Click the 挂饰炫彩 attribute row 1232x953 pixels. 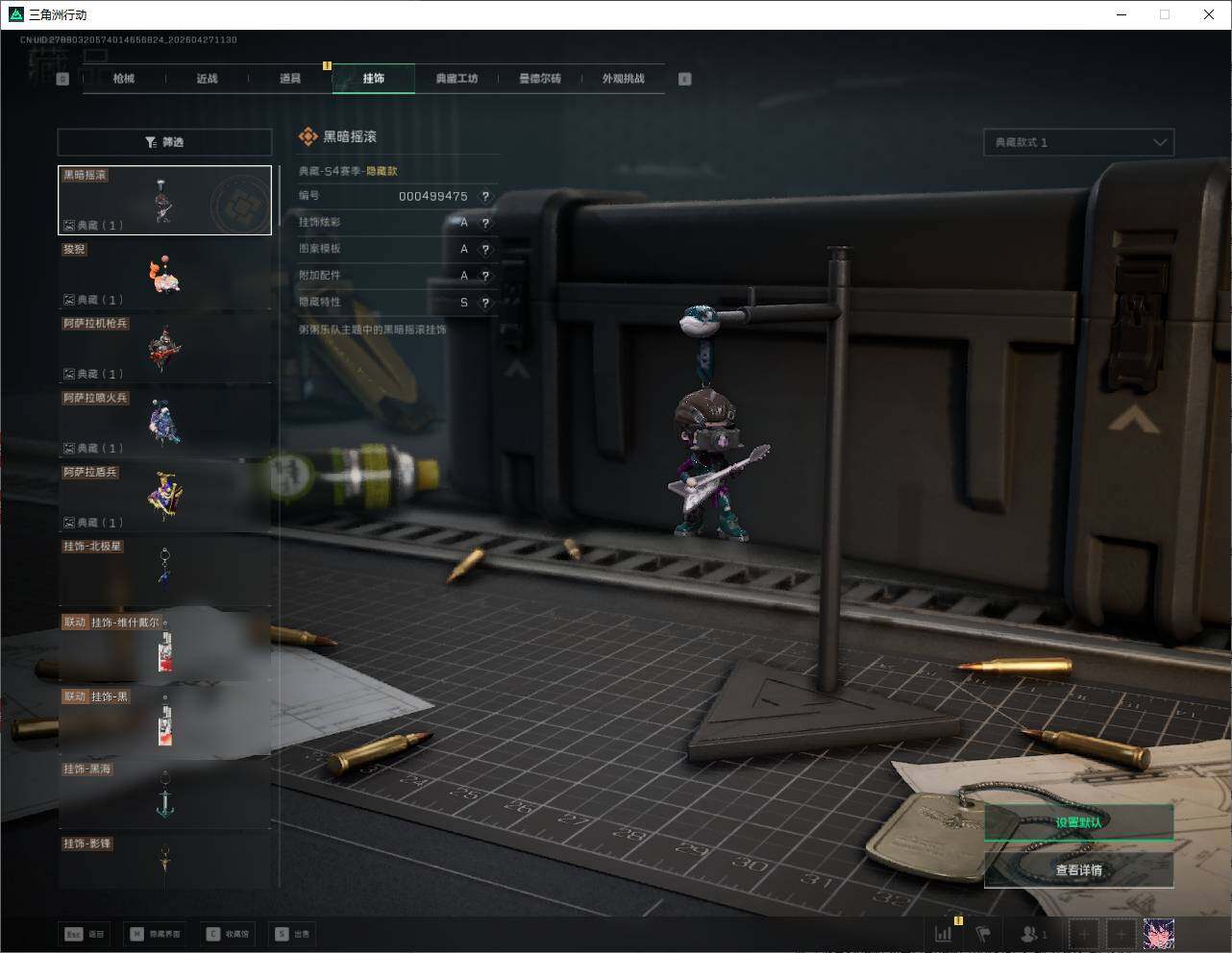398,223
